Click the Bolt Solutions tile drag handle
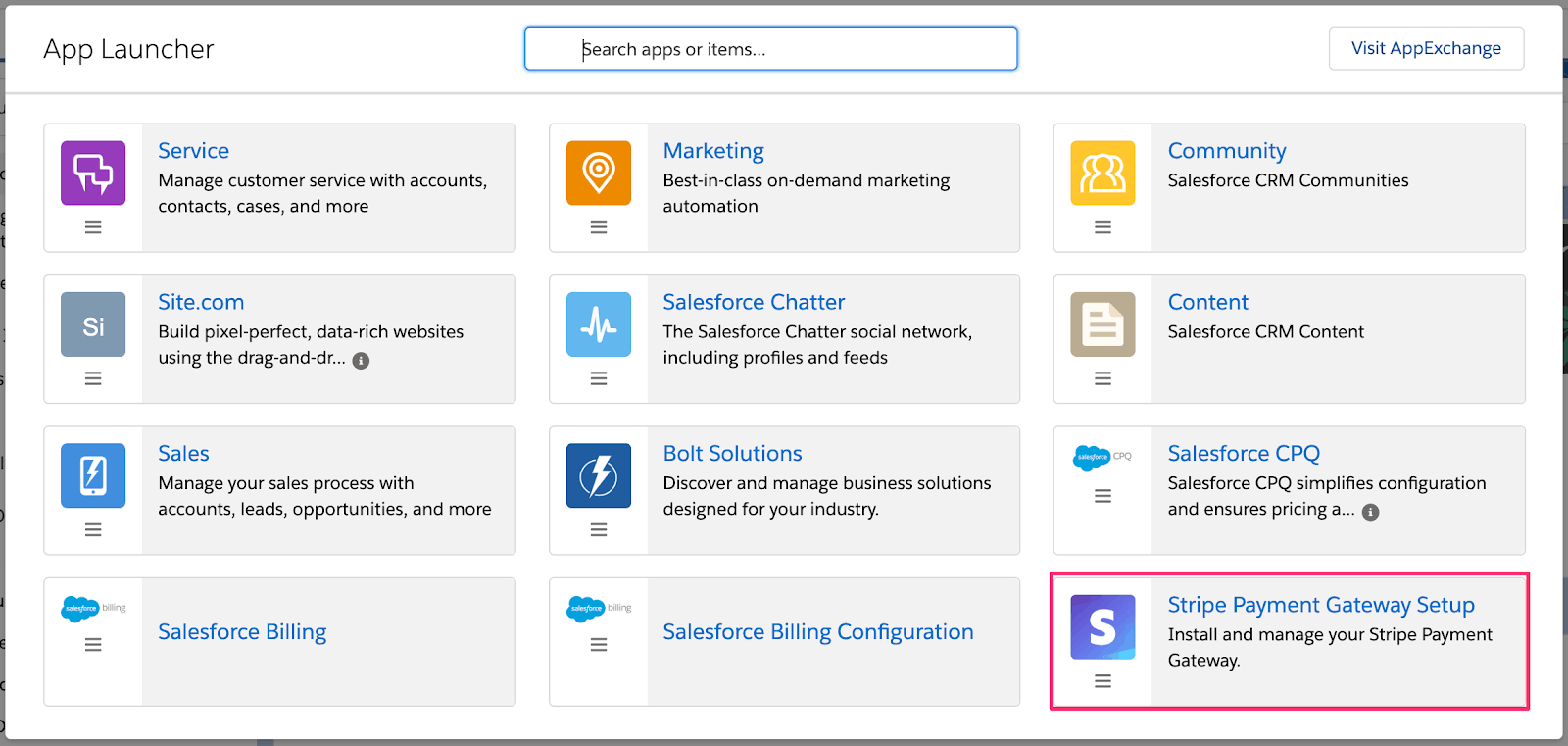1568x746 pixels. (599, 530)
